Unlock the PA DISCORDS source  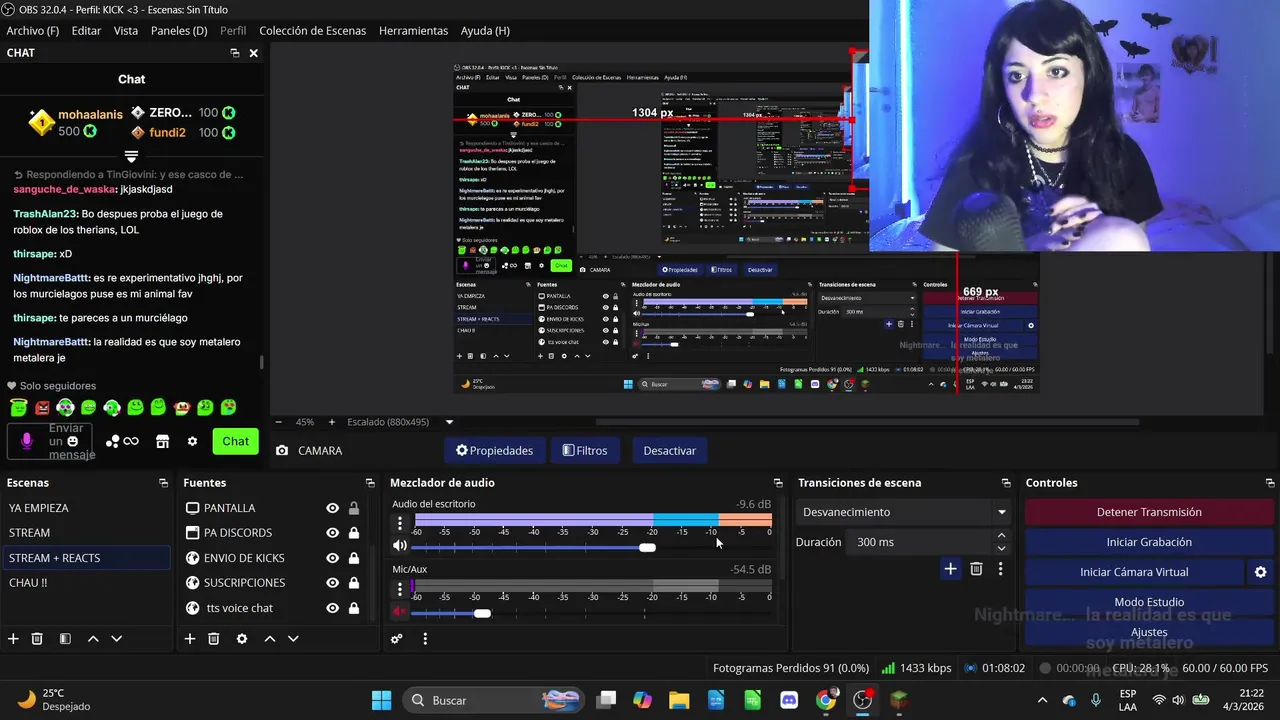click(353, 533)
